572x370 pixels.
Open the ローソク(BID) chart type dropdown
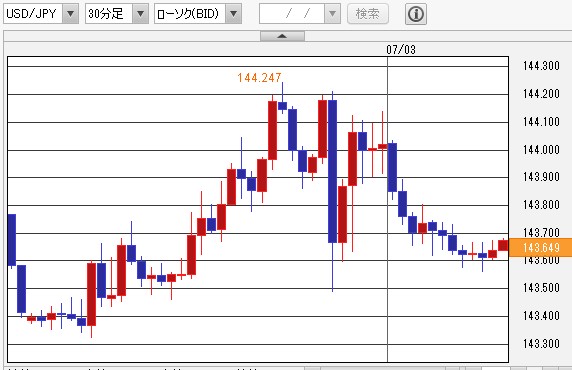tap(233, 14)
